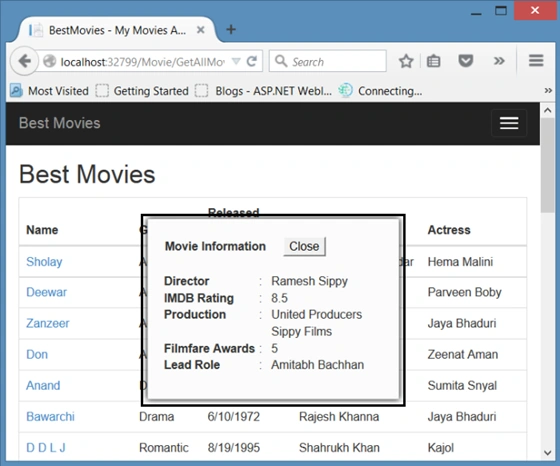Toggle the Best Movies navbar menu

[509, 123]
